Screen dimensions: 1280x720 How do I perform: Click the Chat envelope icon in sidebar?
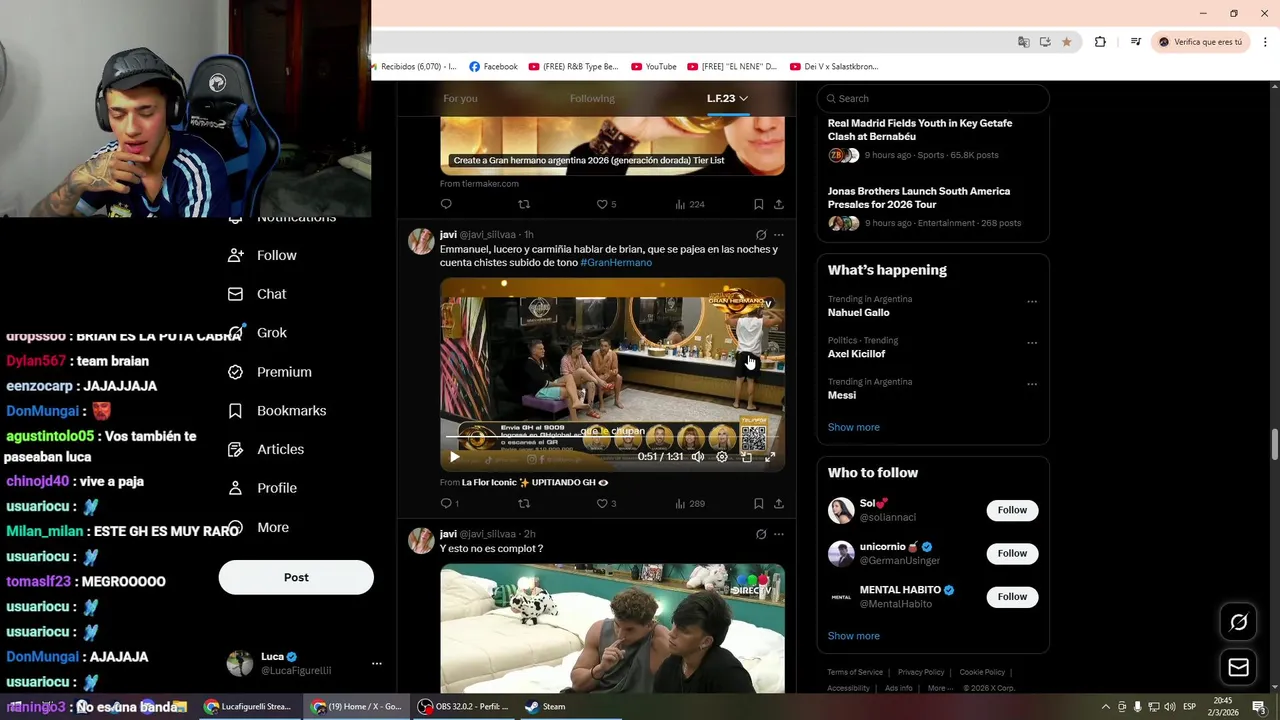pos(235,294)
